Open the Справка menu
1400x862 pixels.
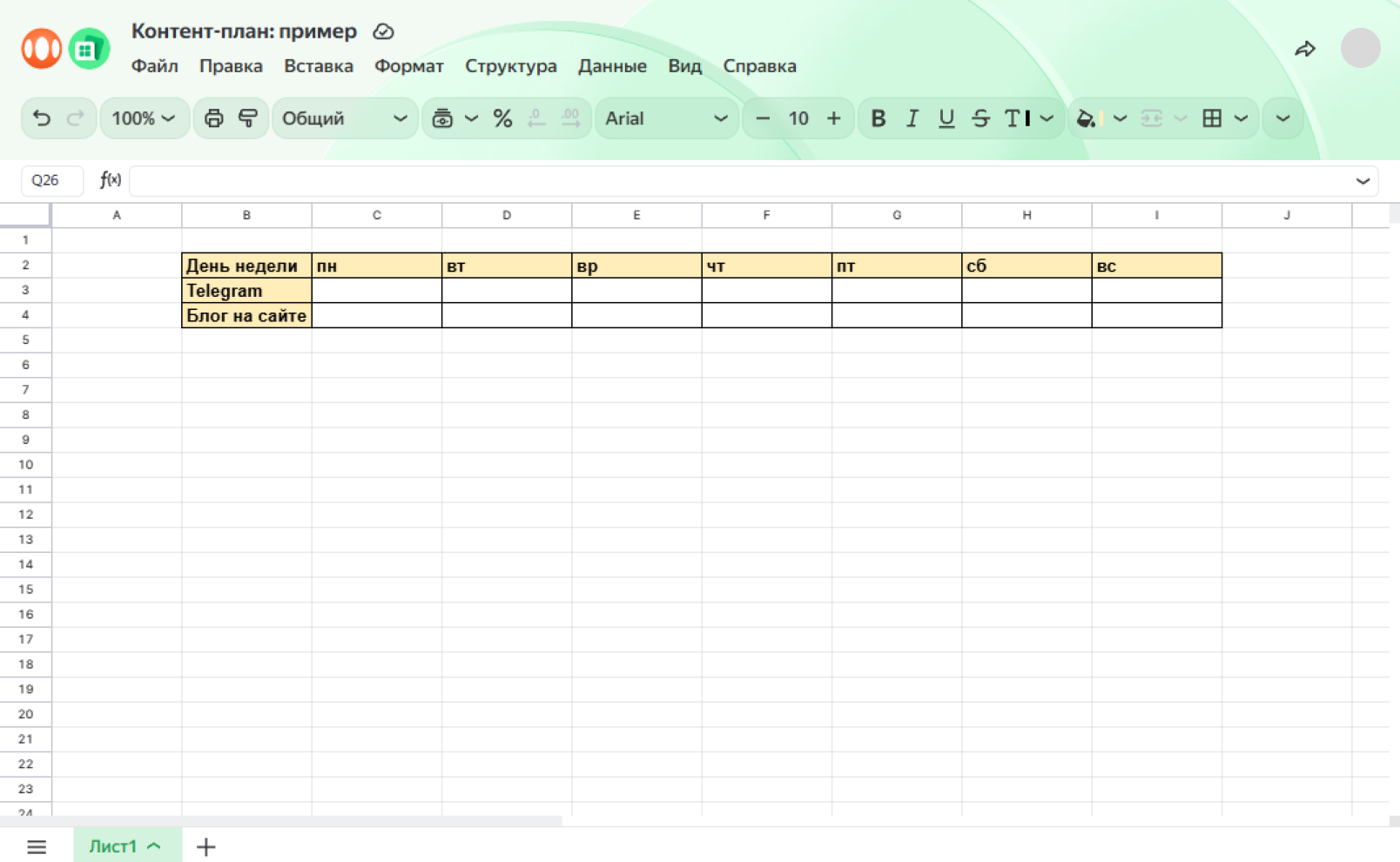[x=760, y=66]
